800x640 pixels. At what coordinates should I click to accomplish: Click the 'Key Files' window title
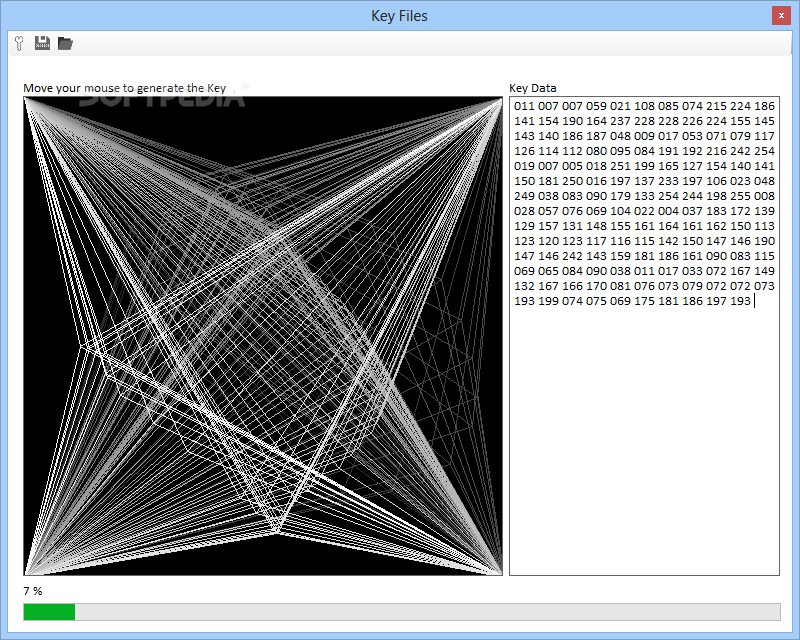click(399, 16)
